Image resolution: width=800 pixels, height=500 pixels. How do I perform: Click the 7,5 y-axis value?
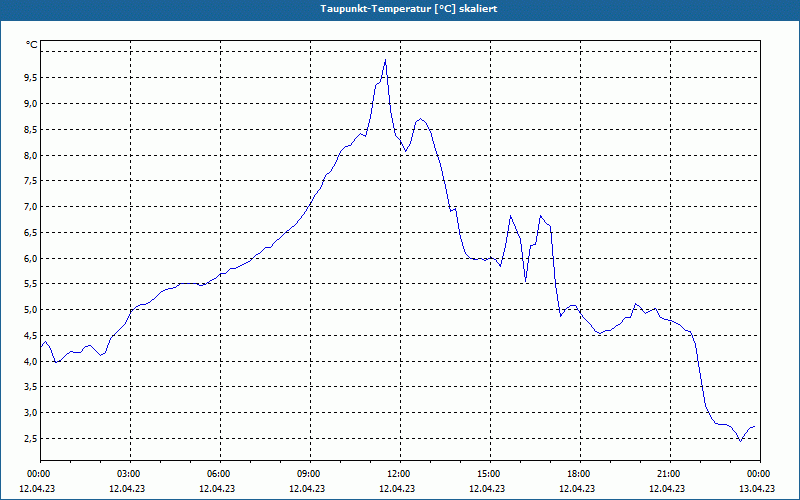(x=31, y=181)
